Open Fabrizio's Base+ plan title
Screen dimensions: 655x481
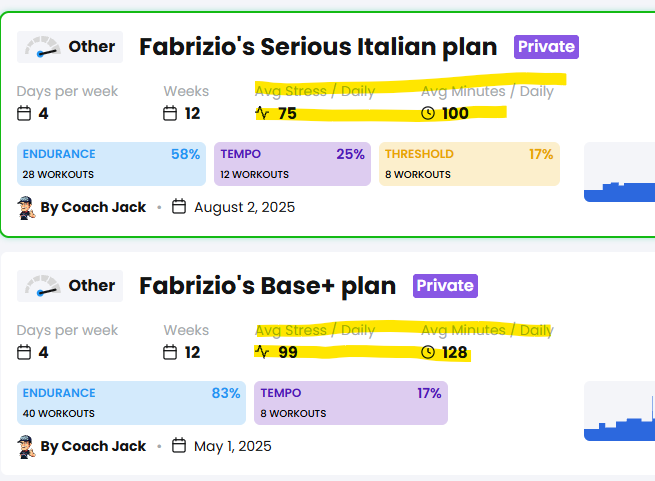click(x=267, y=286)
